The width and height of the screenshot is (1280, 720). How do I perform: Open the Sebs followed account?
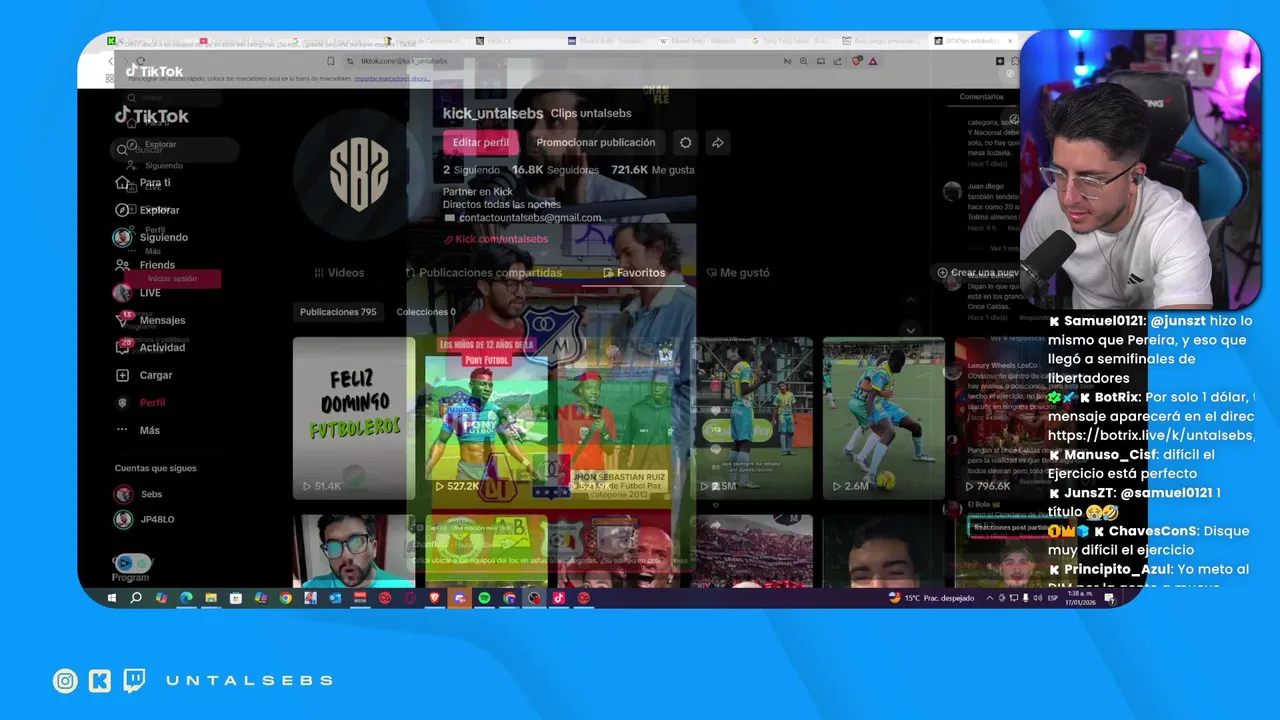click(x=139, y=494)
